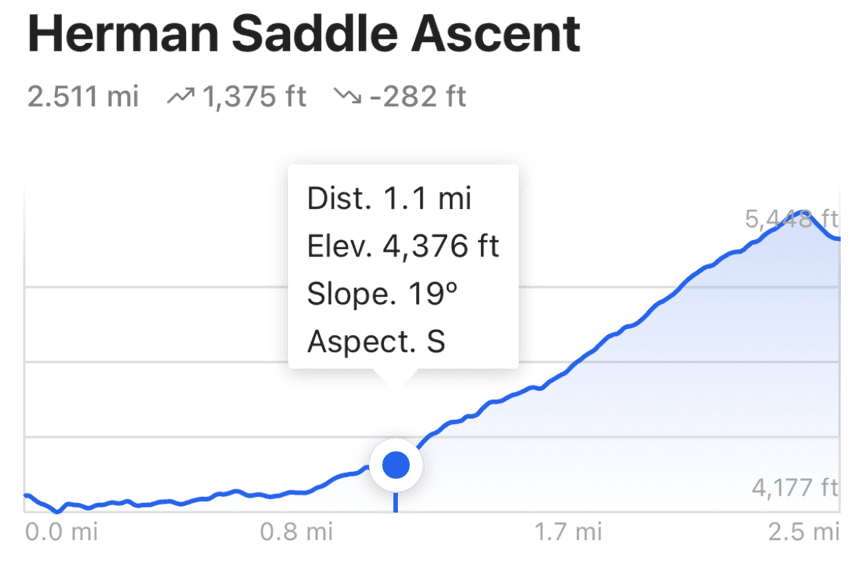Click the Elev. 4,376 ft tooltip line
This screenshot has width=864, height=562.
[402, 245]
